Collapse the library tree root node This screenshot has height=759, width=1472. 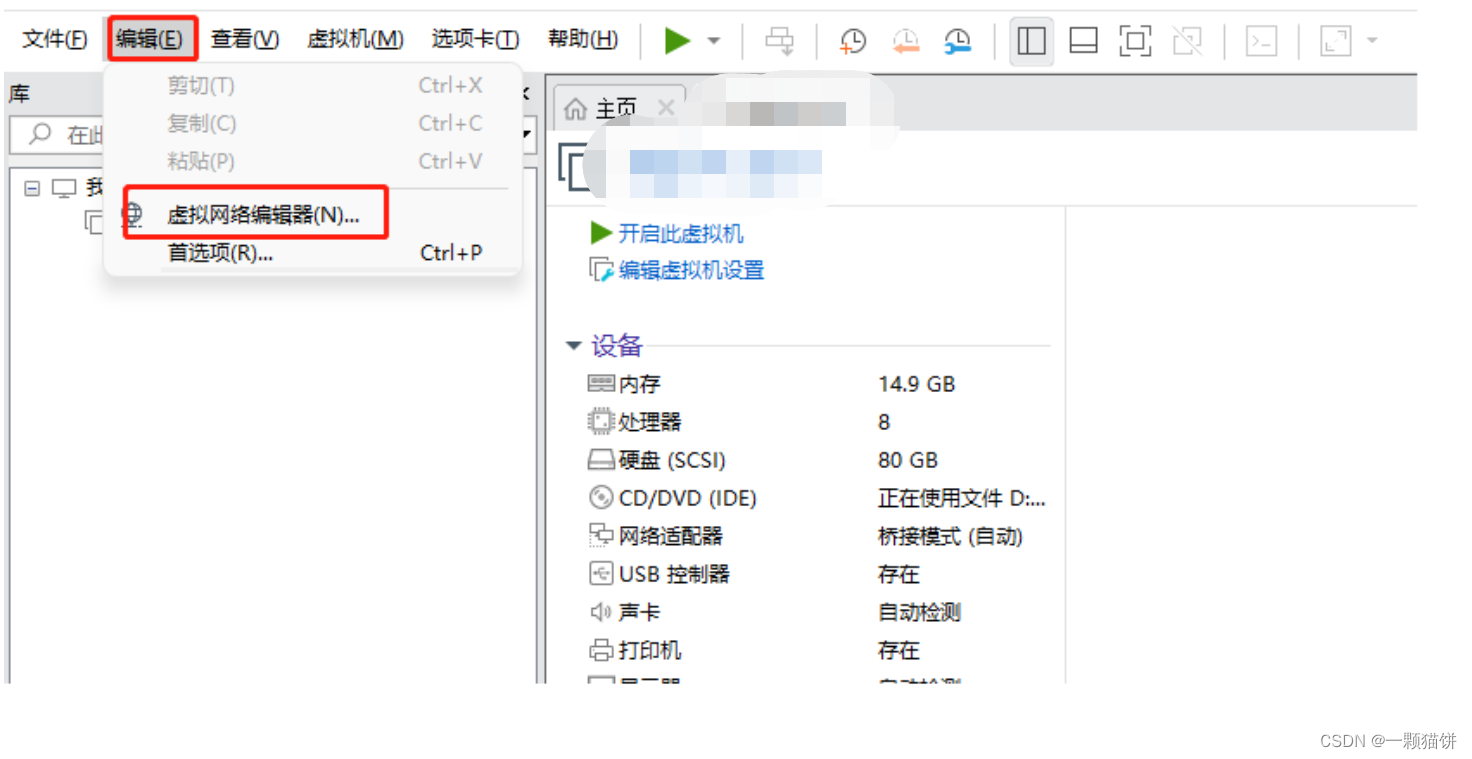coord(33,187)
